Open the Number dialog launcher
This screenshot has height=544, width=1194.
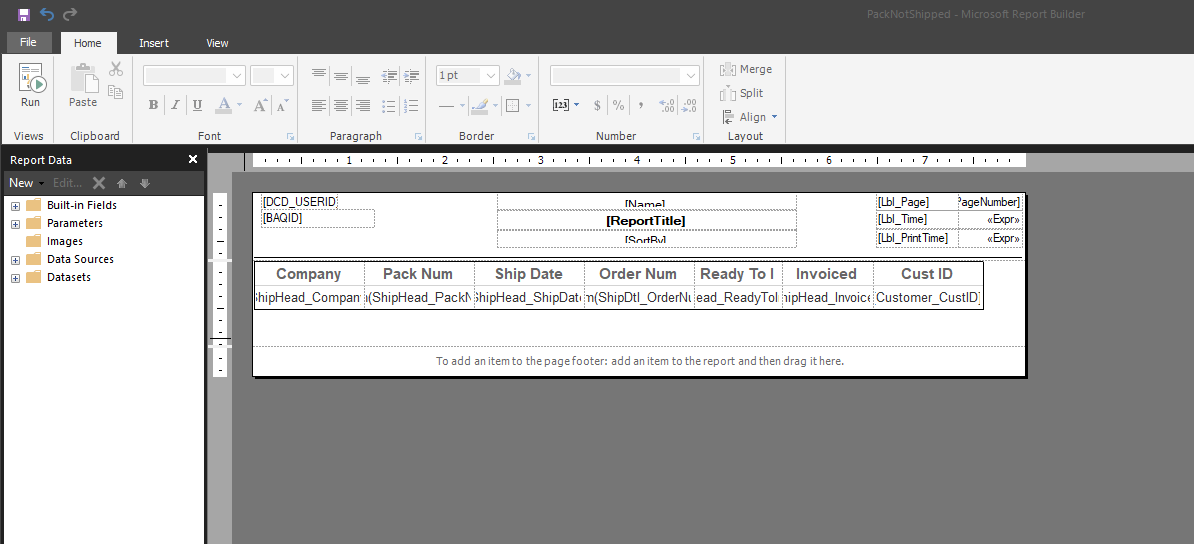click(697, 136)
